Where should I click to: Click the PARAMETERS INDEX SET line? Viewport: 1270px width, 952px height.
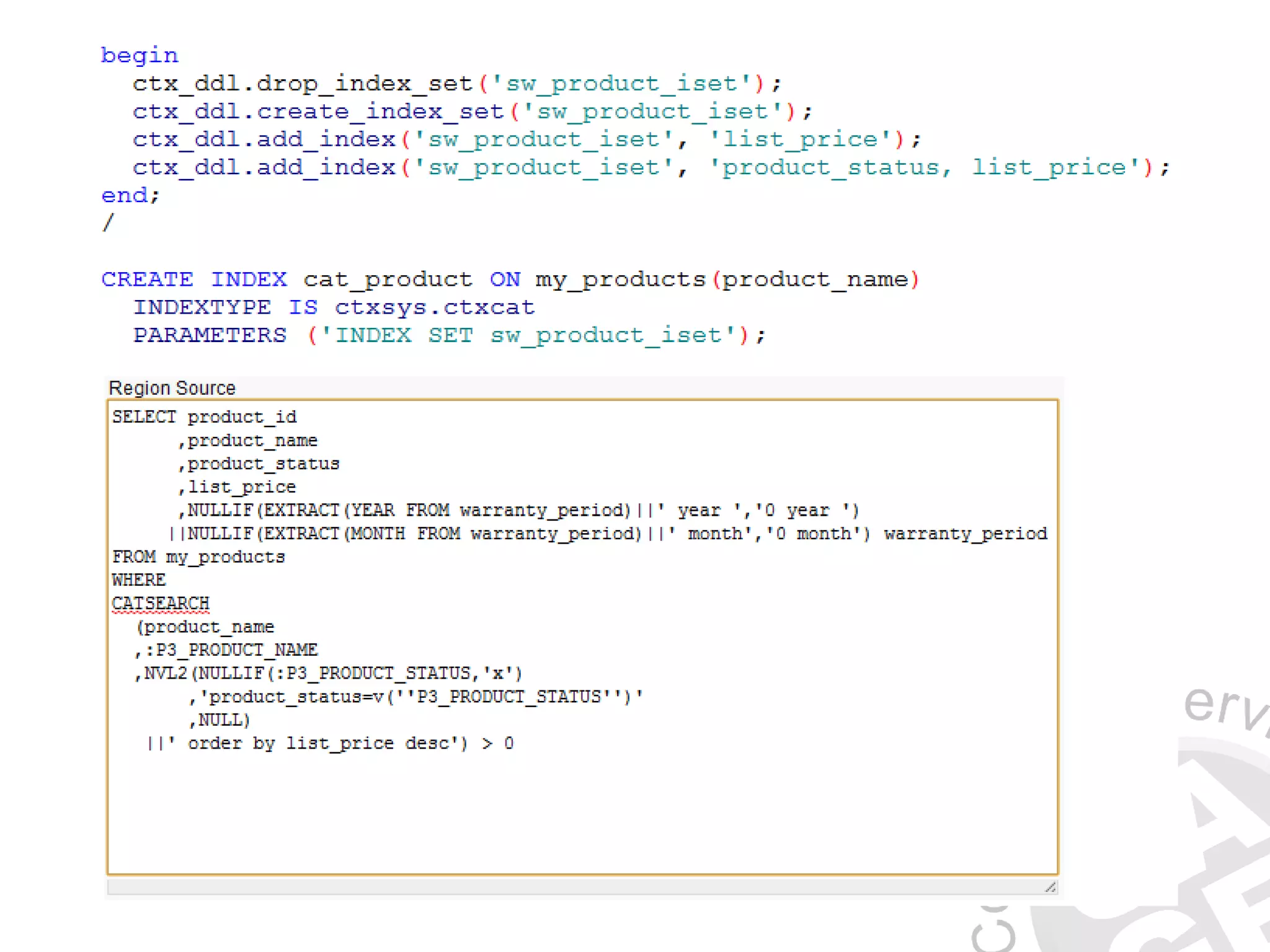449,335
